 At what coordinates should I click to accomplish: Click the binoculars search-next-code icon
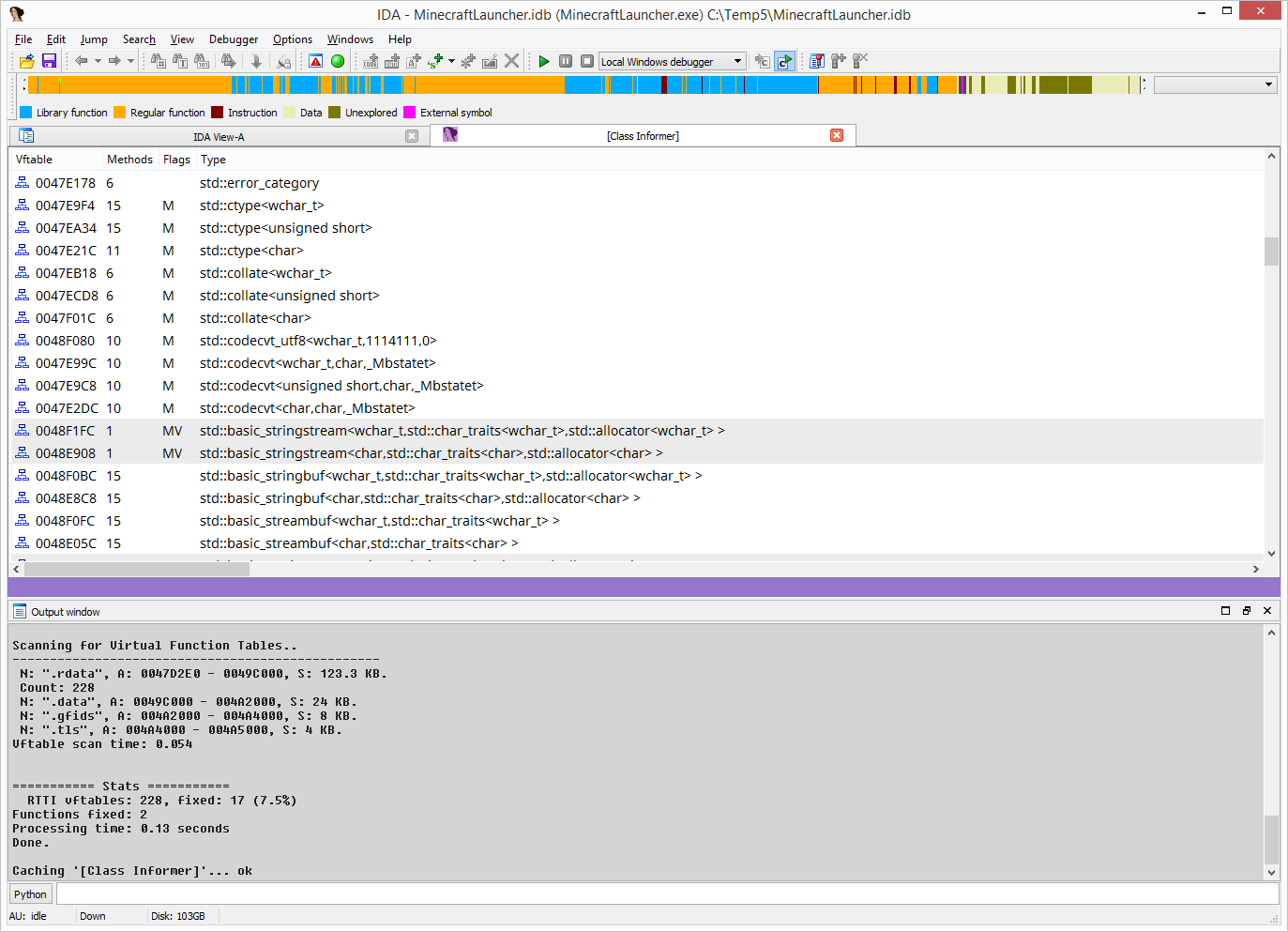[x=159, y=61]
